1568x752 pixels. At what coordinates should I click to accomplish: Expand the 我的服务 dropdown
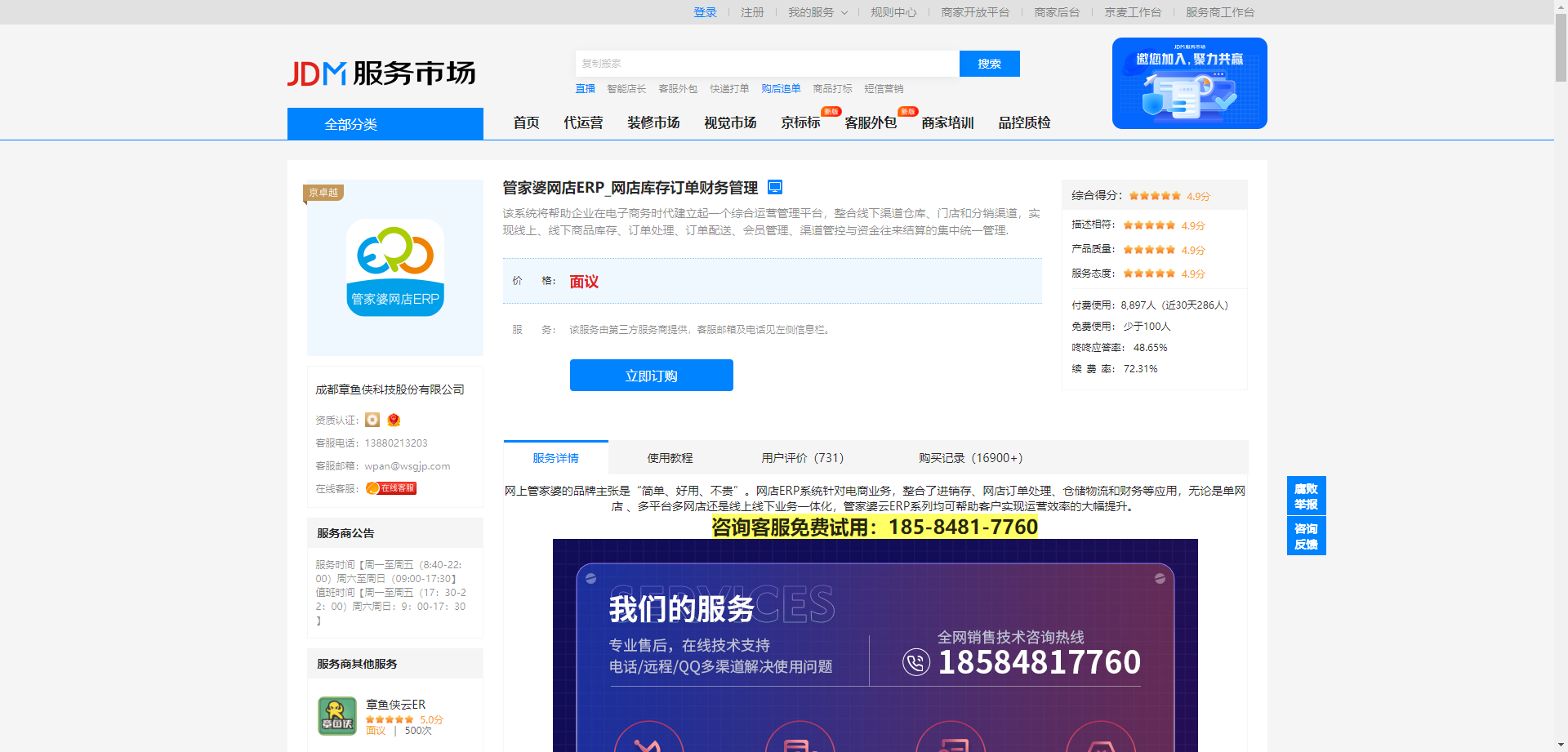click(x=817, y=12)
